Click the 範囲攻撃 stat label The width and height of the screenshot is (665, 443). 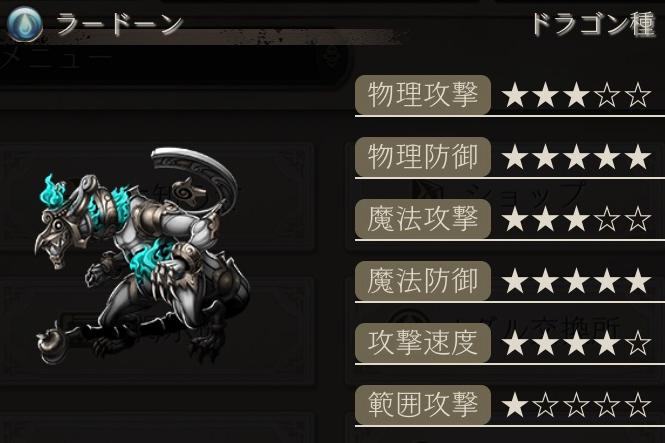(x=423, y=404)
